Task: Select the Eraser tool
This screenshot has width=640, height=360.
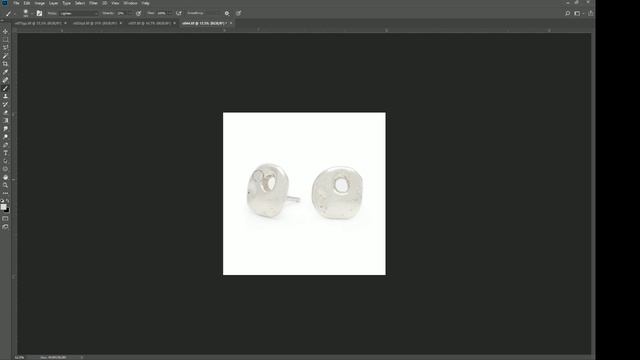Action: [5, 113]
